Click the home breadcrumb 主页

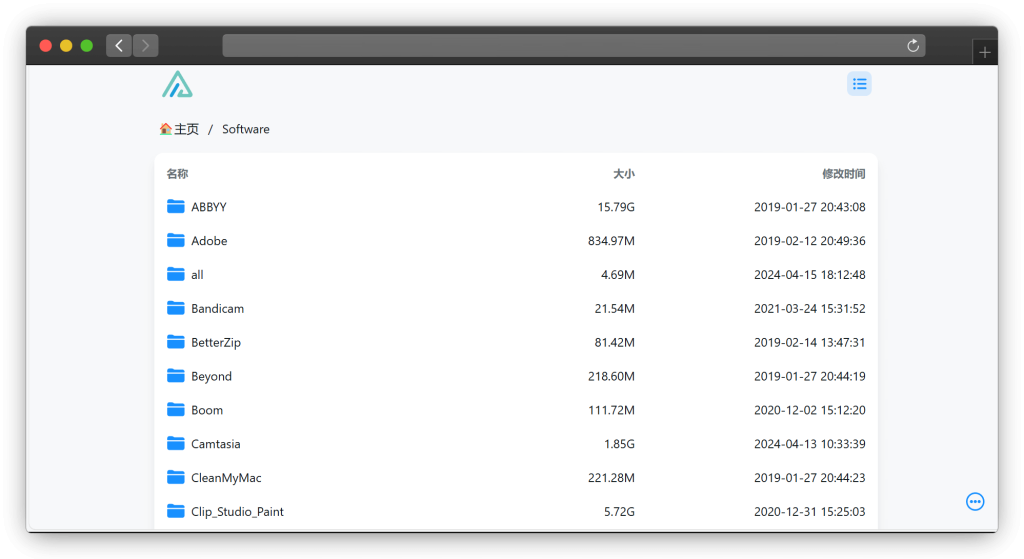[180, 129]
